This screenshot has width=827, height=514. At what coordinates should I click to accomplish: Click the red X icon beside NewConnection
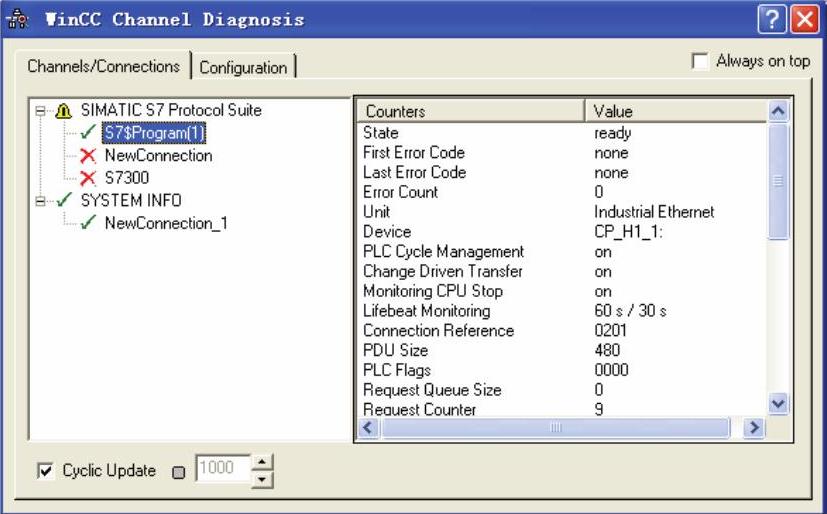tap(88, 155)
